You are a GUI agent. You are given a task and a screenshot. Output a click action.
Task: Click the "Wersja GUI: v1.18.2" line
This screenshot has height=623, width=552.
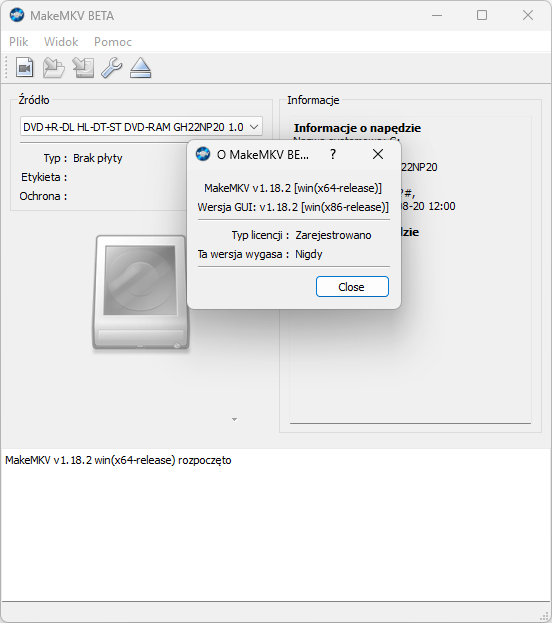(293, 207)
